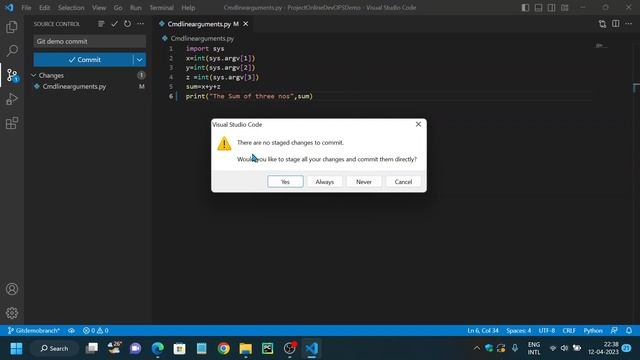Click the Publish branch cloud icon in status bar
The width and height of the screenshot is (640, 360).
click(x=71, y=331)
